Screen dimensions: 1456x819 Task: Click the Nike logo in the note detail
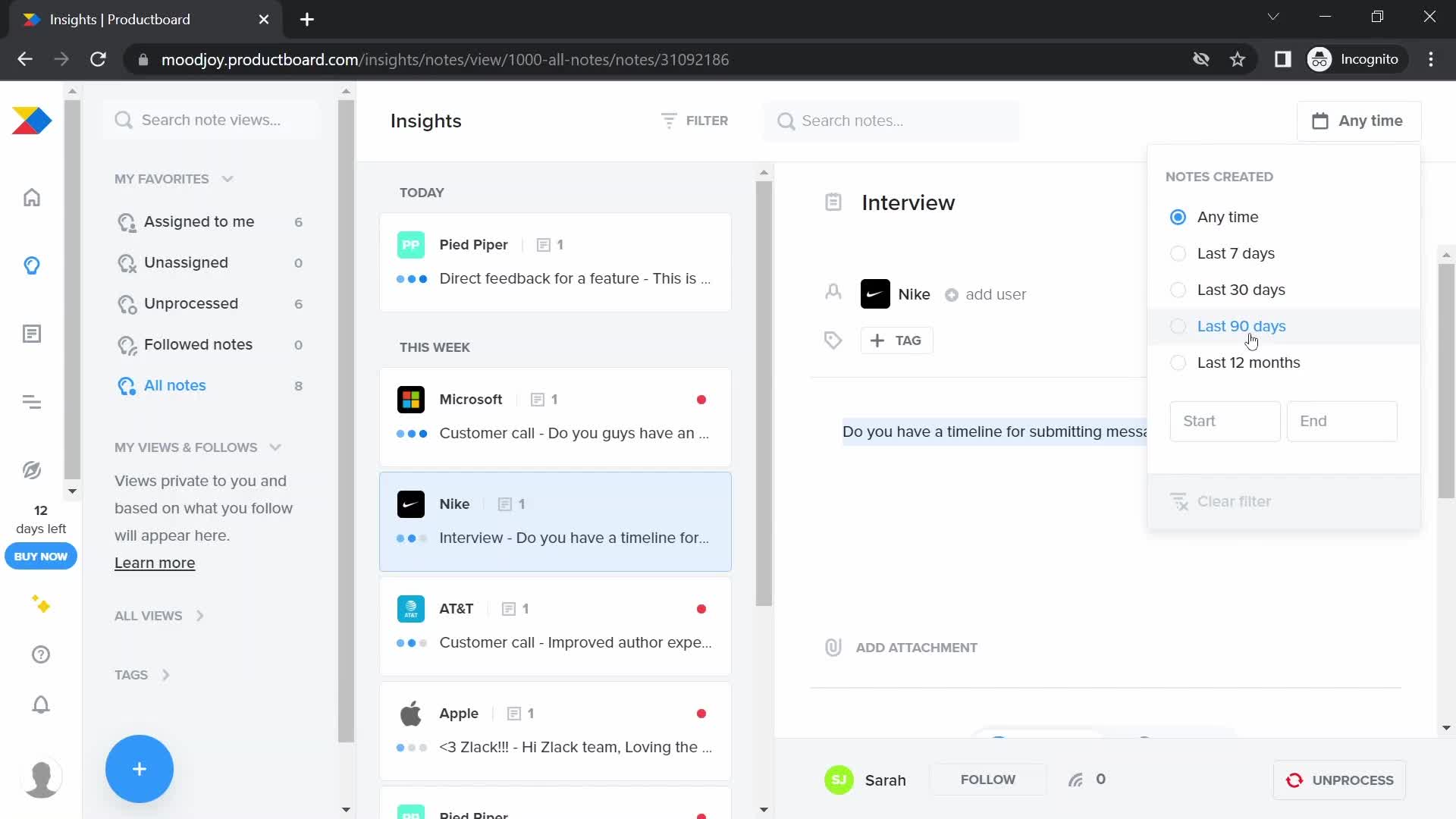(x=875, y=294)
